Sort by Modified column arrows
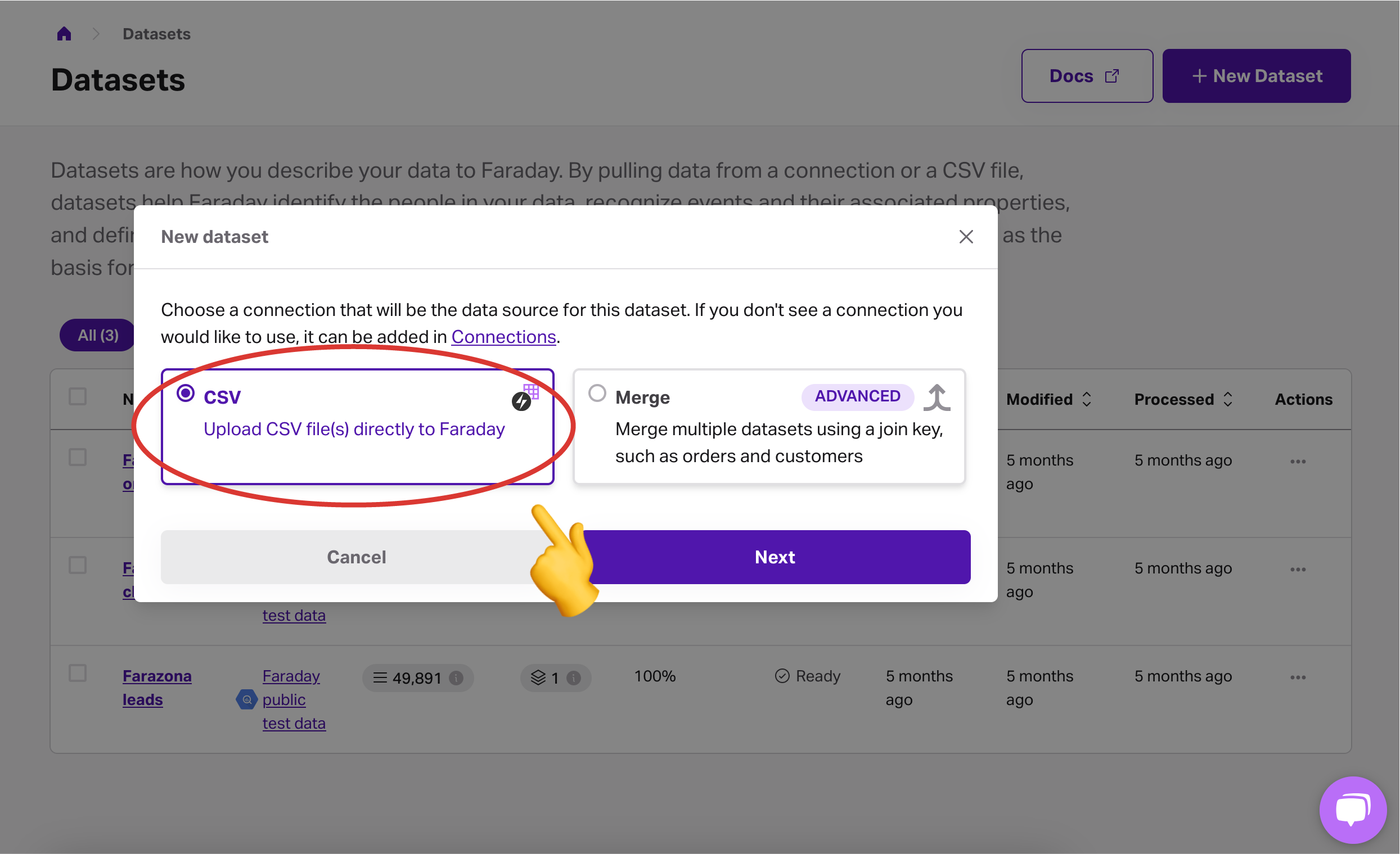The image size is (1400, 854). tap(1086, 399)
